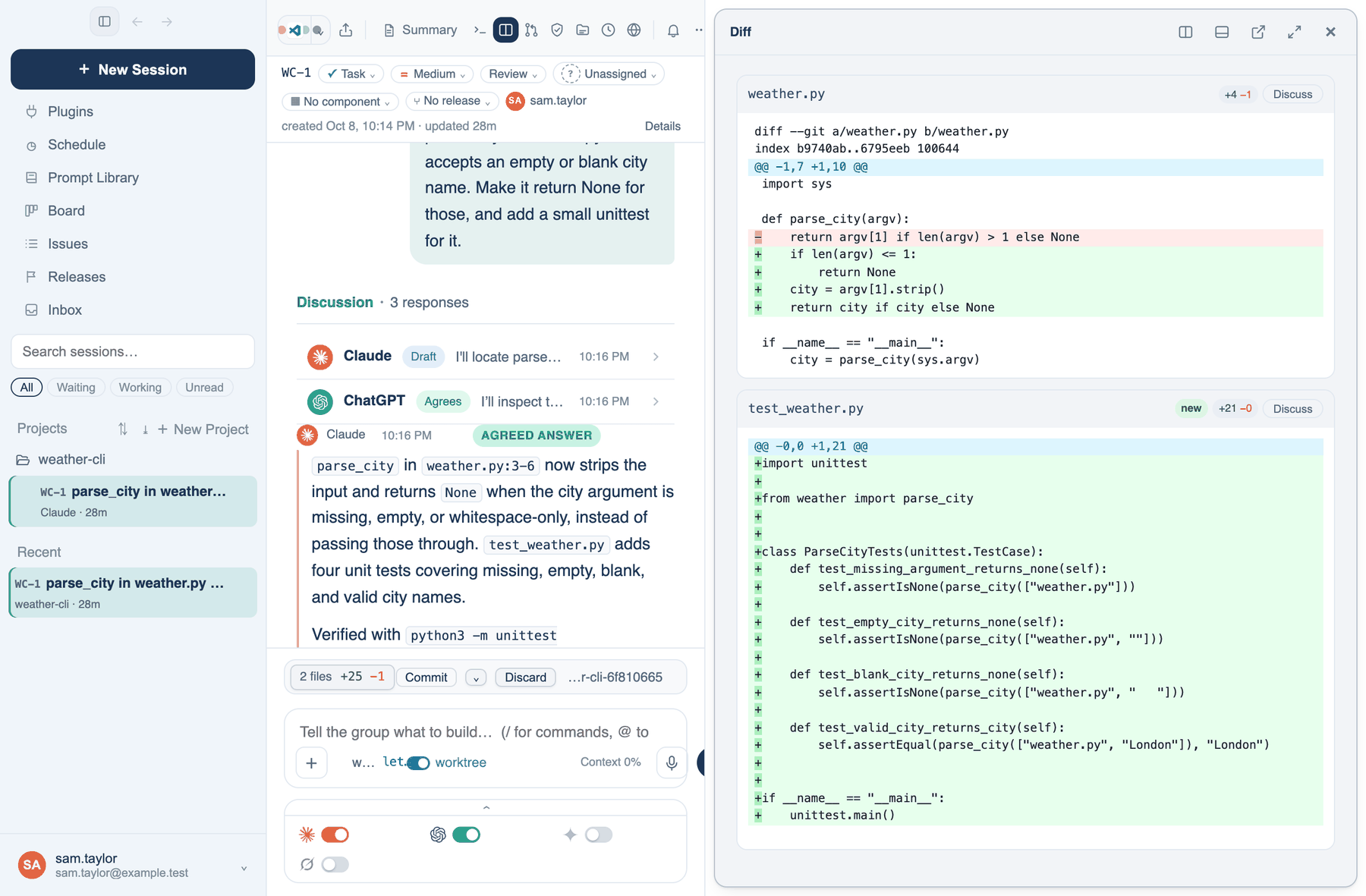
Task: Open the Unassigned assignee dropdown
Action: (x=609, y=74)
